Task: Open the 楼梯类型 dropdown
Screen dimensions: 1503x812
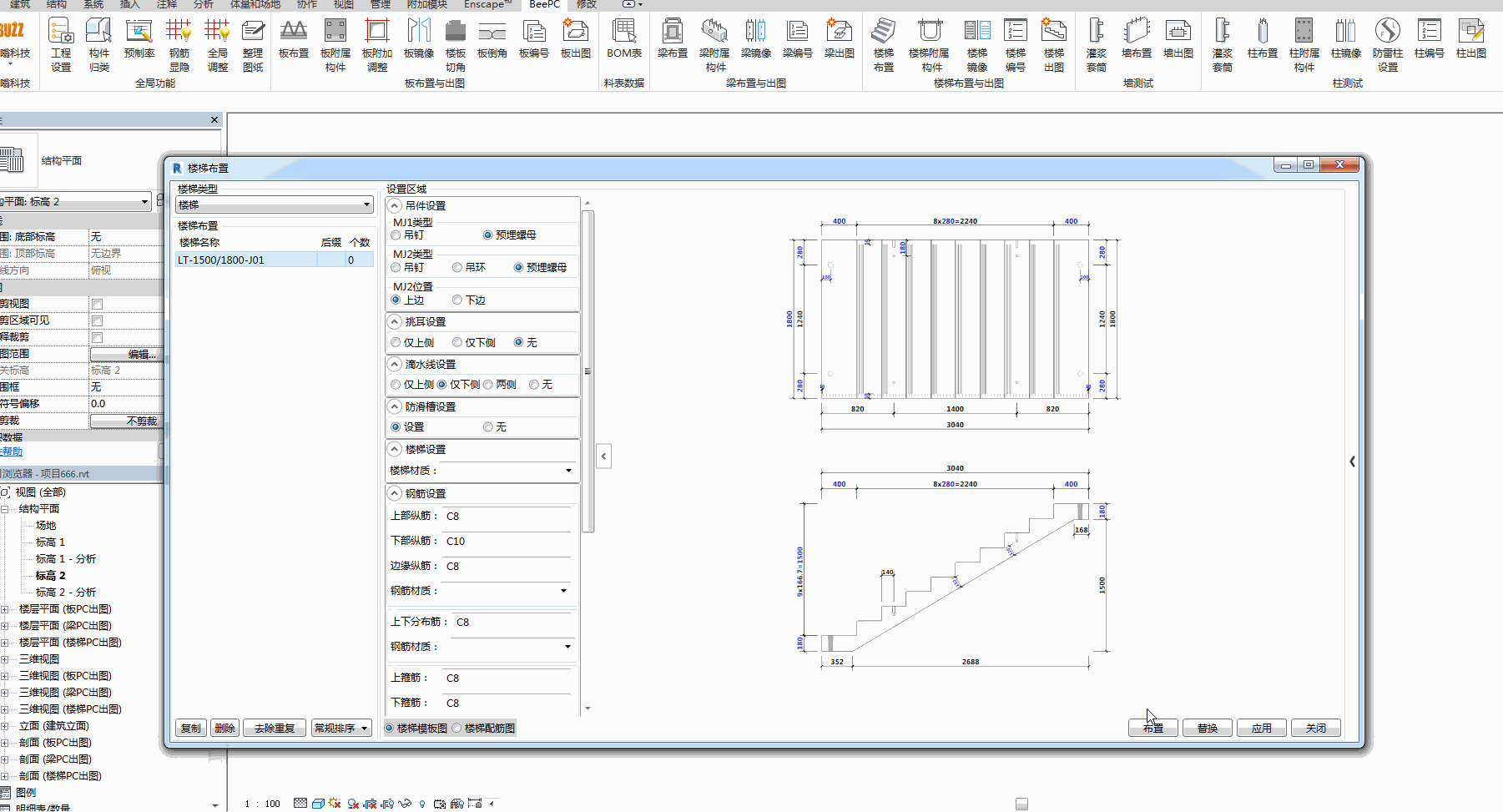Action: tap(274, 204)
